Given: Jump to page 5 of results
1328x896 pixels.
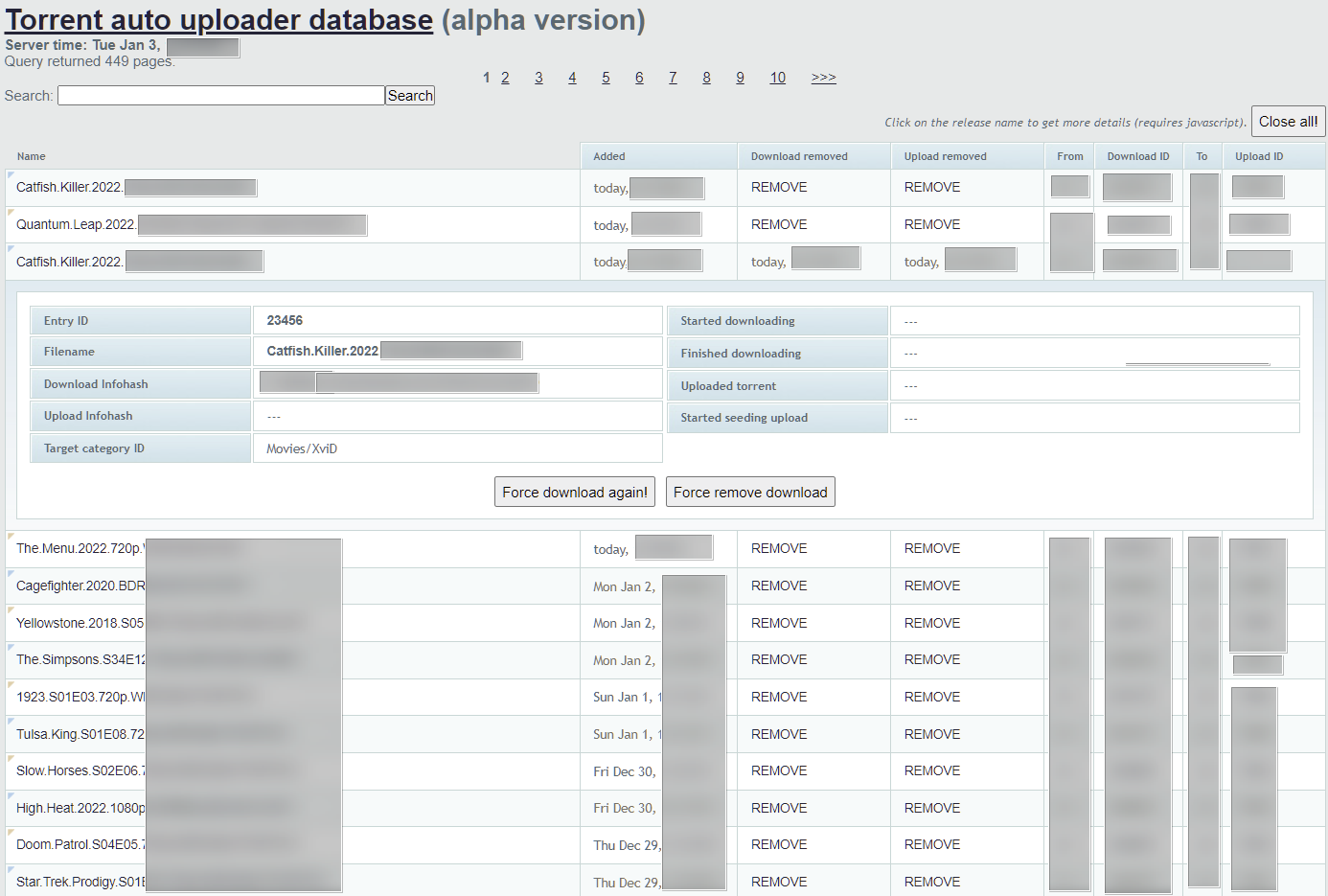Looking at the screenshot, I should point(606,78).
